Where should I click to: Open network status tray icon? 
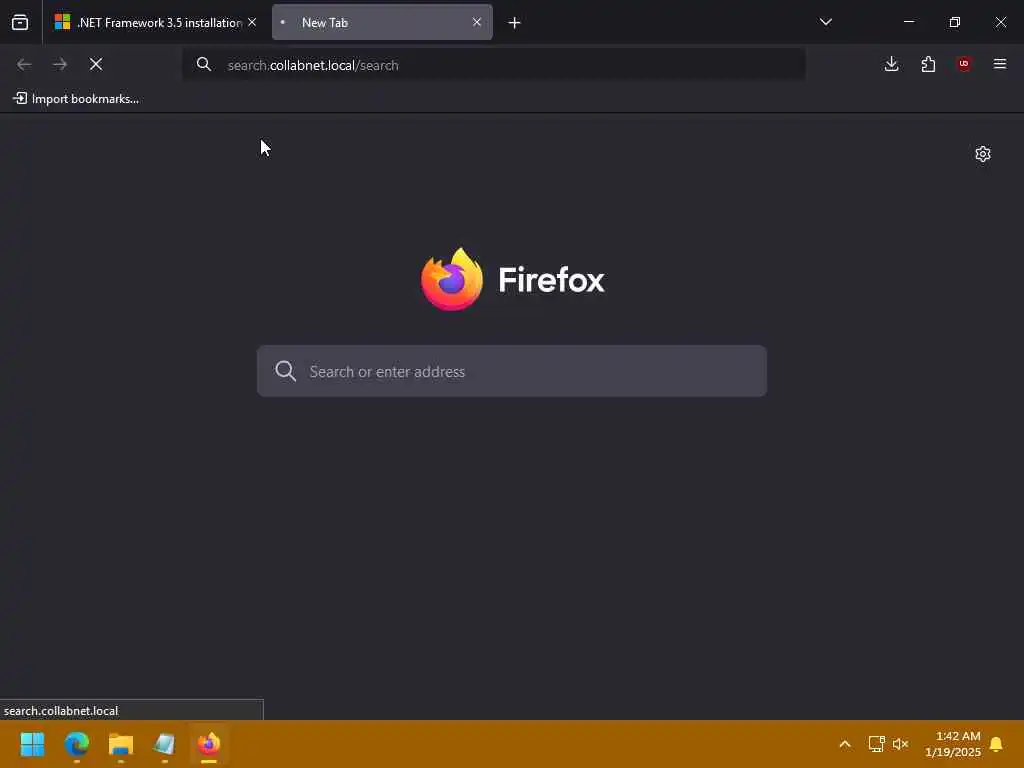click(x=876, y=744)
